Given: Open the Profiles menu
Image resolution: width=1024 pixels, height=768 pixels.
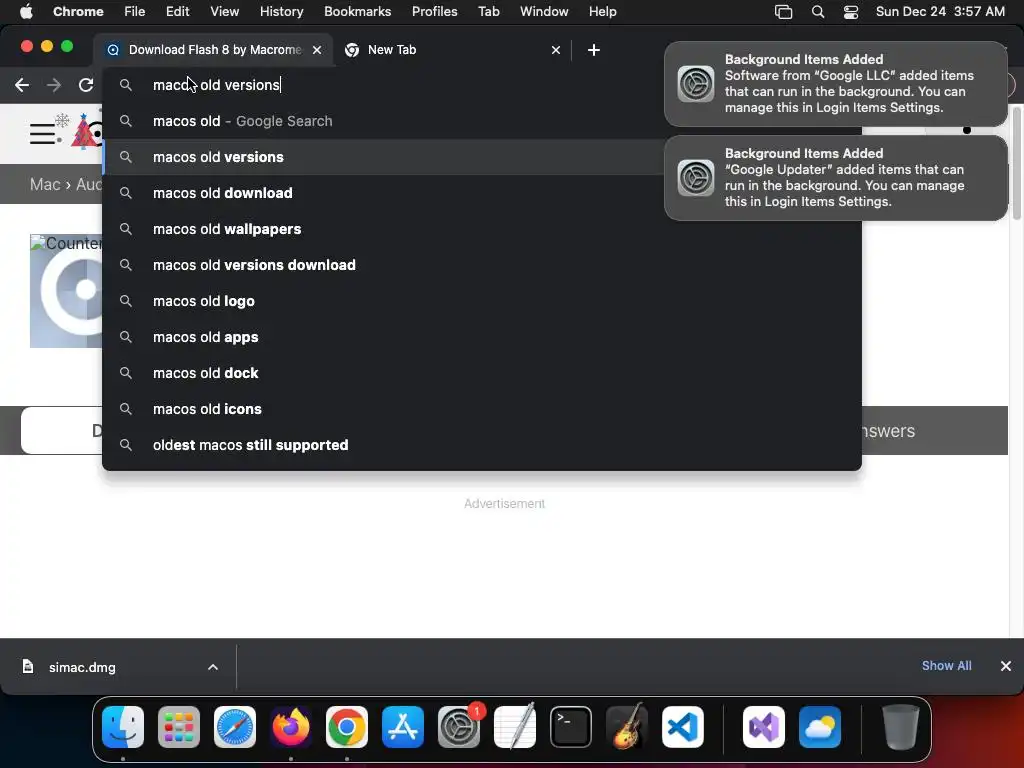Looking at the screenshot, I should click(x=434, y=11).
